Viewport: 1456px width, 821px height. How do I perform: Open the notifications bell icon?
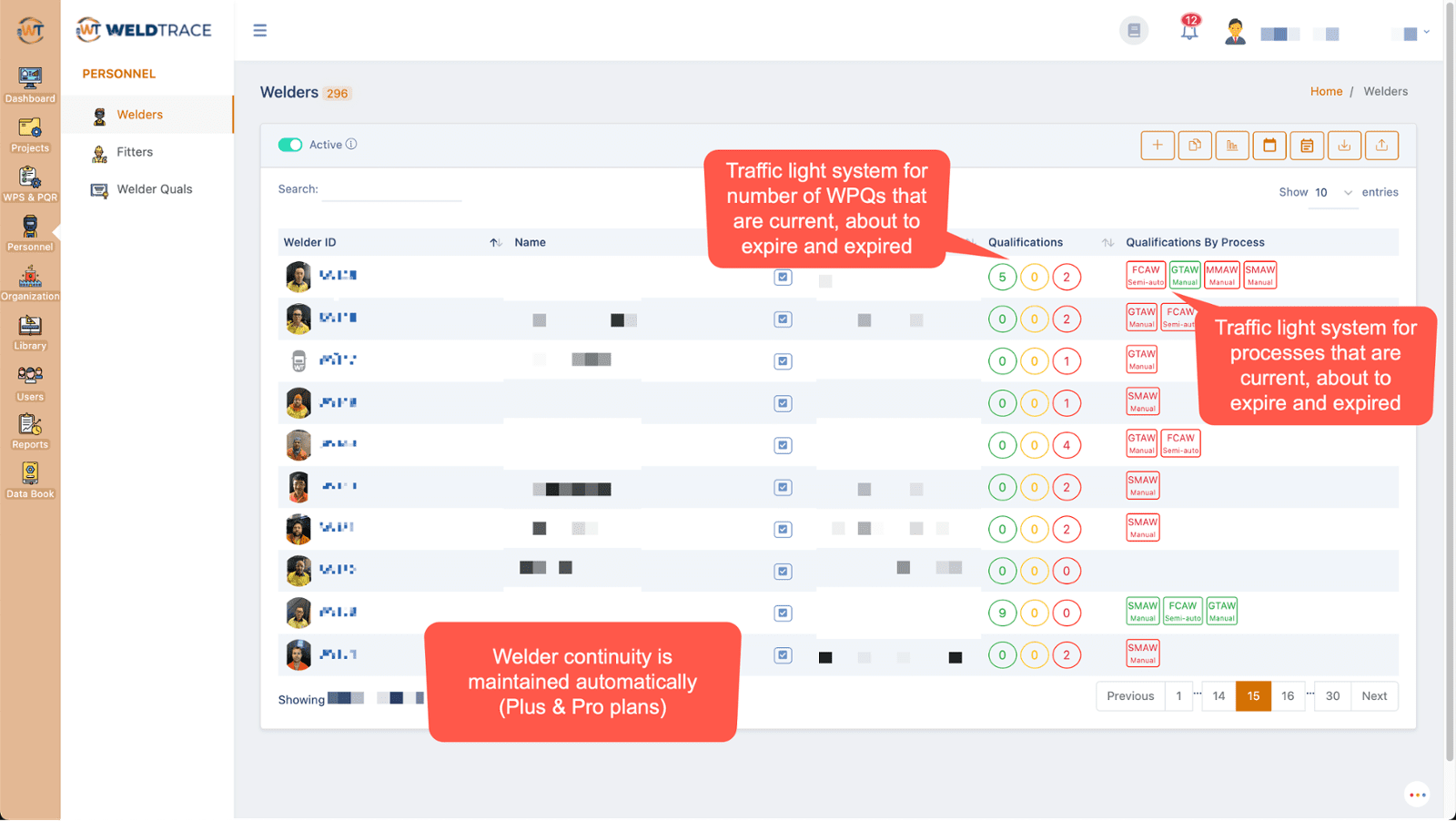tap(1189, 31)
